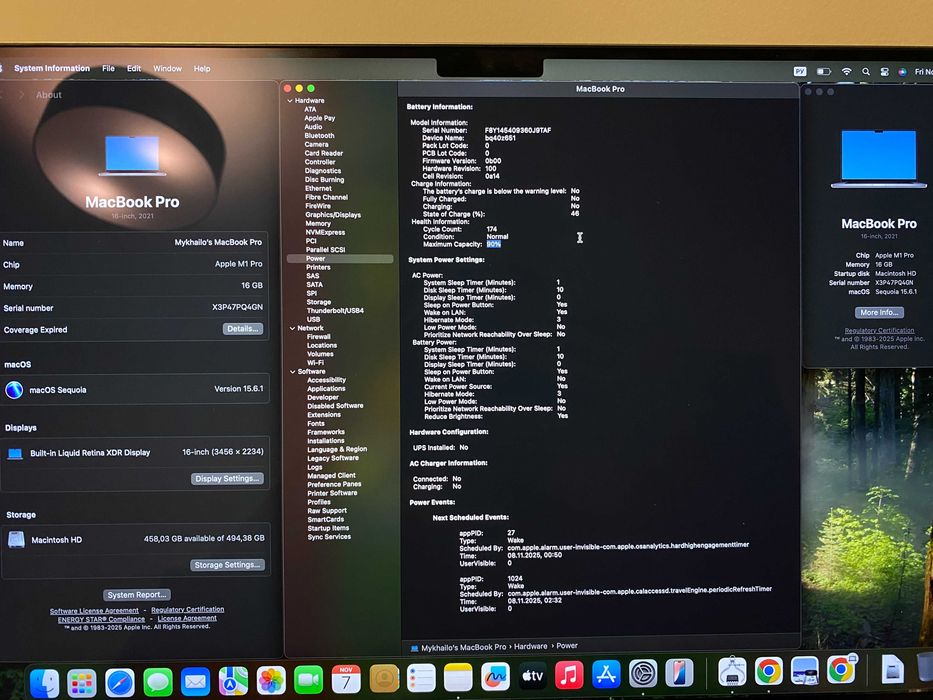933x700 pixels.
Task: Launch Safari from the Dock
Action: coord(120,683)
